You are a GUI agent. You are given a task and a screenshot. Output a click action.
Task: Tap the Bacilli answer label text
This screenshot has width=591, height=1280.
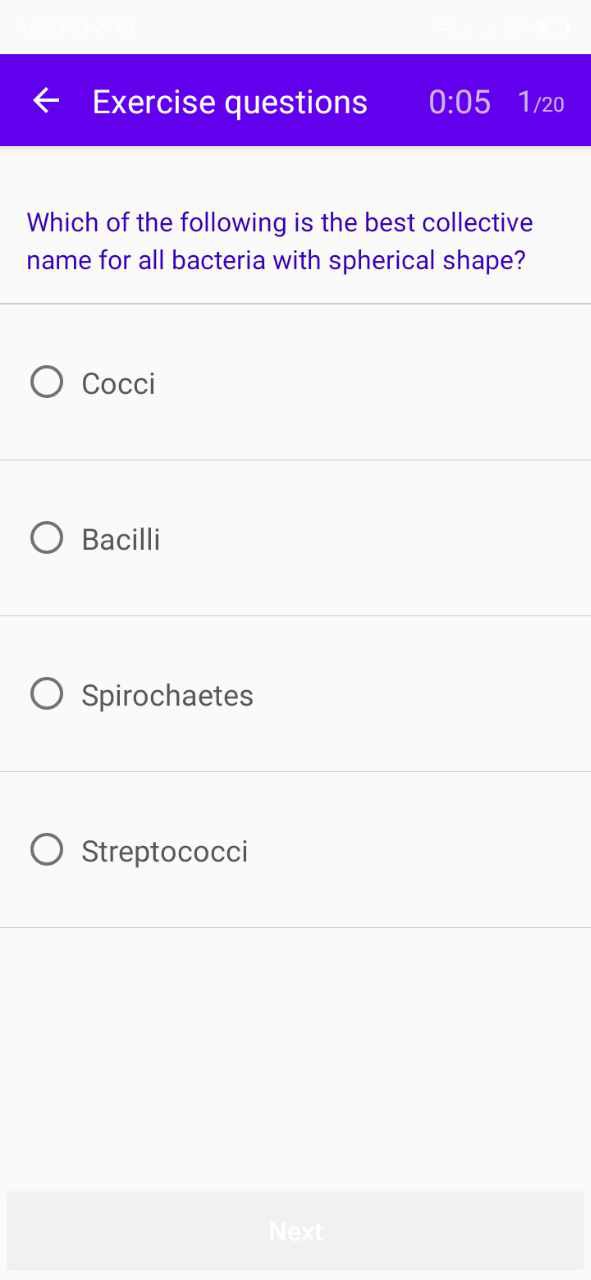121,540
